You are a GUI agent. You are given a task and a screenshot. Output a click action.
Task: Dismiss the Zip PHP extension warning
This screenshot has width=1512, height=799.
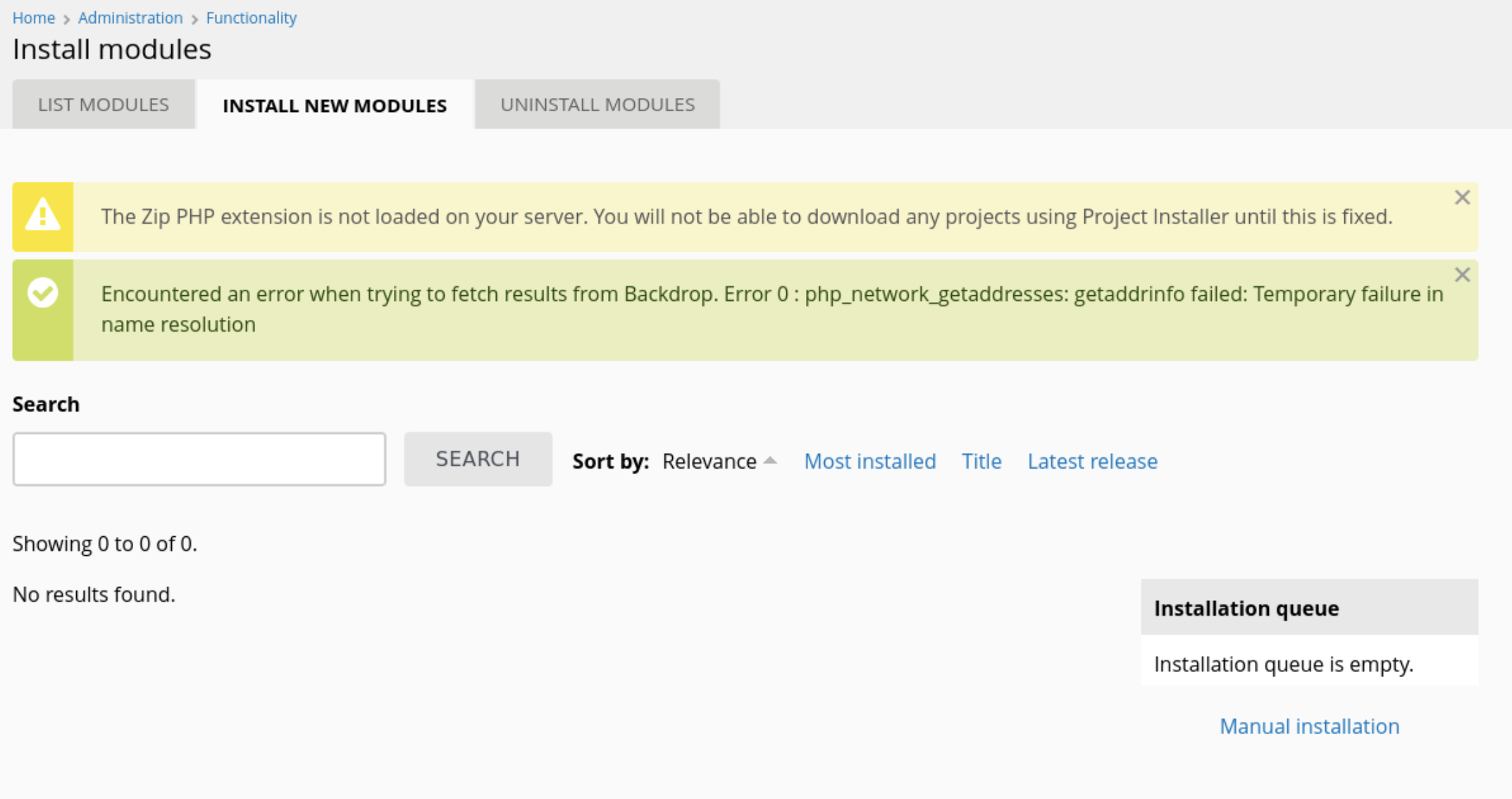(x=1462, y=198)
